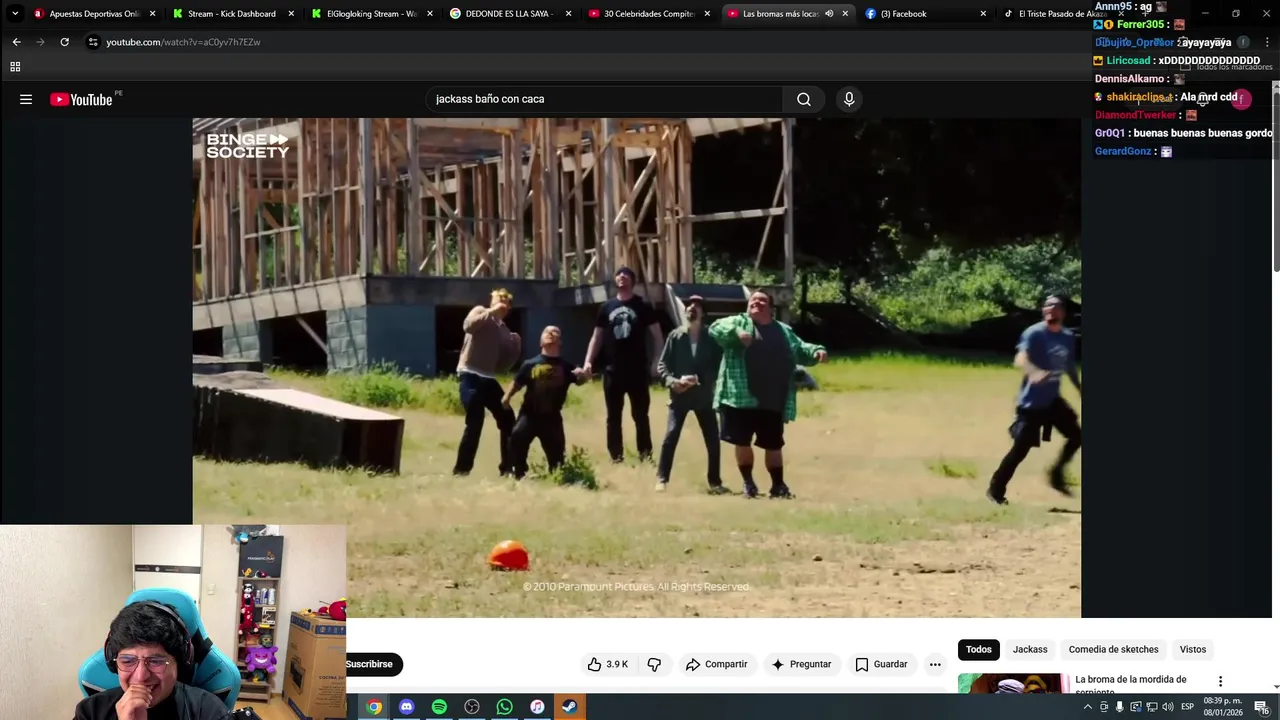Click chat username shakiraclips
Image resolution: width=1280 pixels, height=720 pixels.
pos(1139,97)
